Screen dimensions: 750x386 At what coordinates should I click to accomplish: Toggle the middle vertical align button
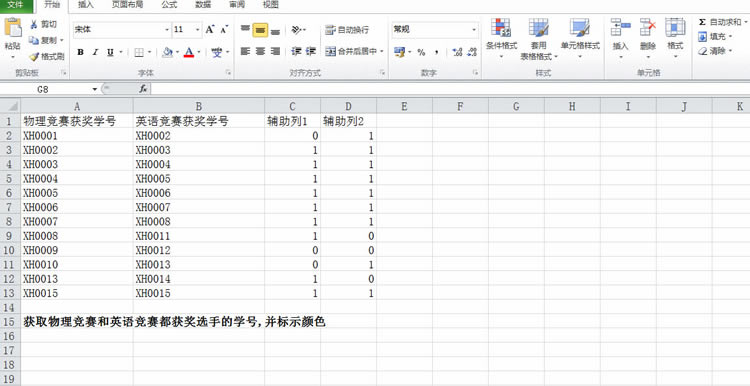[260, 30]
